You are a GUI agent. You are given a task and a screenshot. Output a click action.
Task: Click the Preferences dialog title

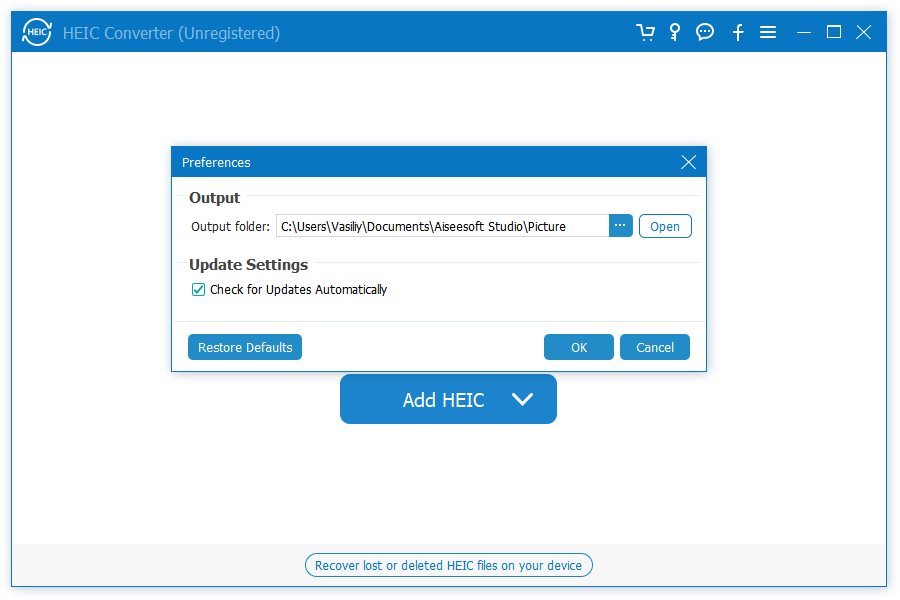tap(216, 162)
